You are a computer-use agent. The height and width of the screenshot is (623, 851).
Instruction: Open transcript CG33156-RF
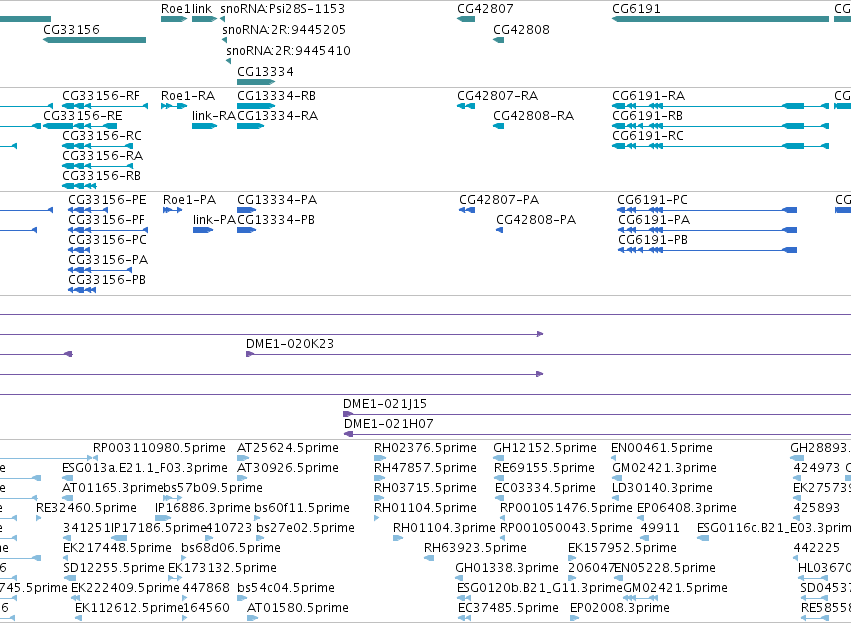coord(101,96)
